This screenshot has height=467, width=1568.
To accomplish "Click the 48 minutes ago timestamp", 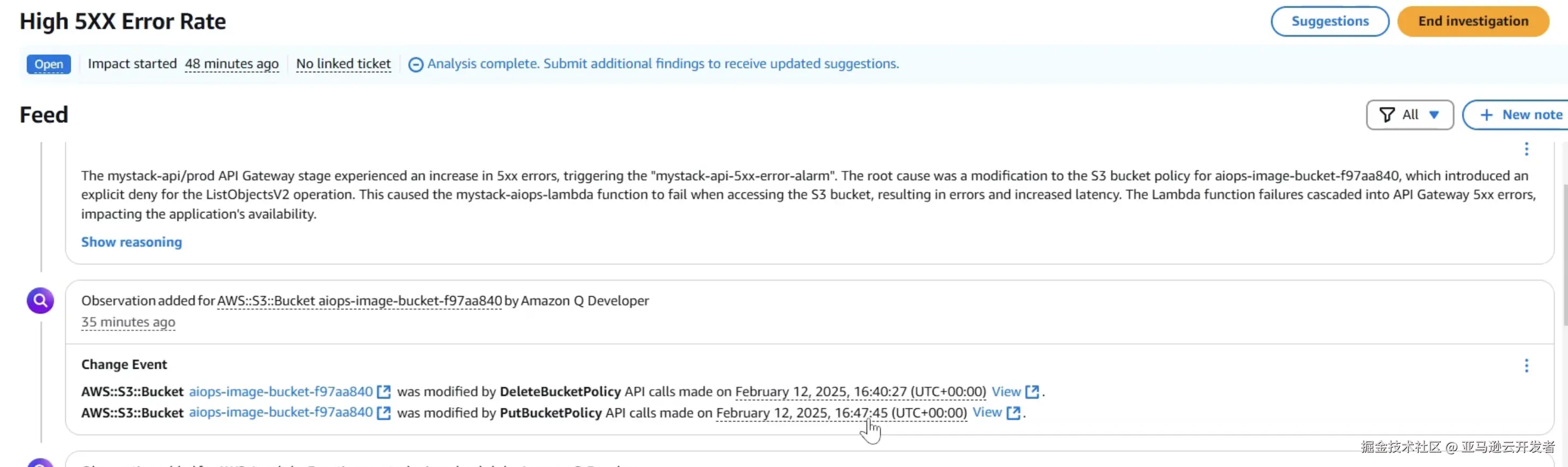I will (x=231, y=64).
